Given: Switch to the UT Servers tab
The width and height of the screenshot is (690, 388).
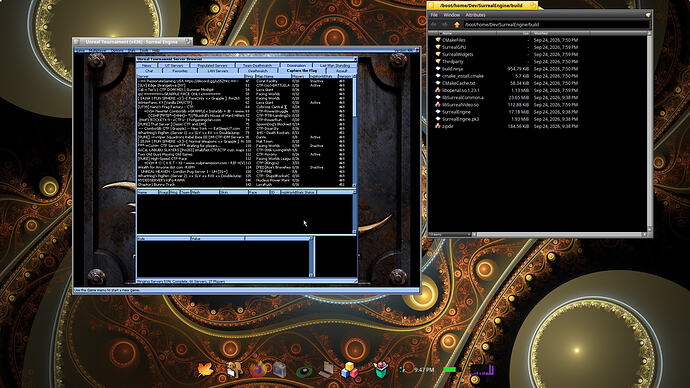Looking at the screenshot, I should tap(174, 66).
